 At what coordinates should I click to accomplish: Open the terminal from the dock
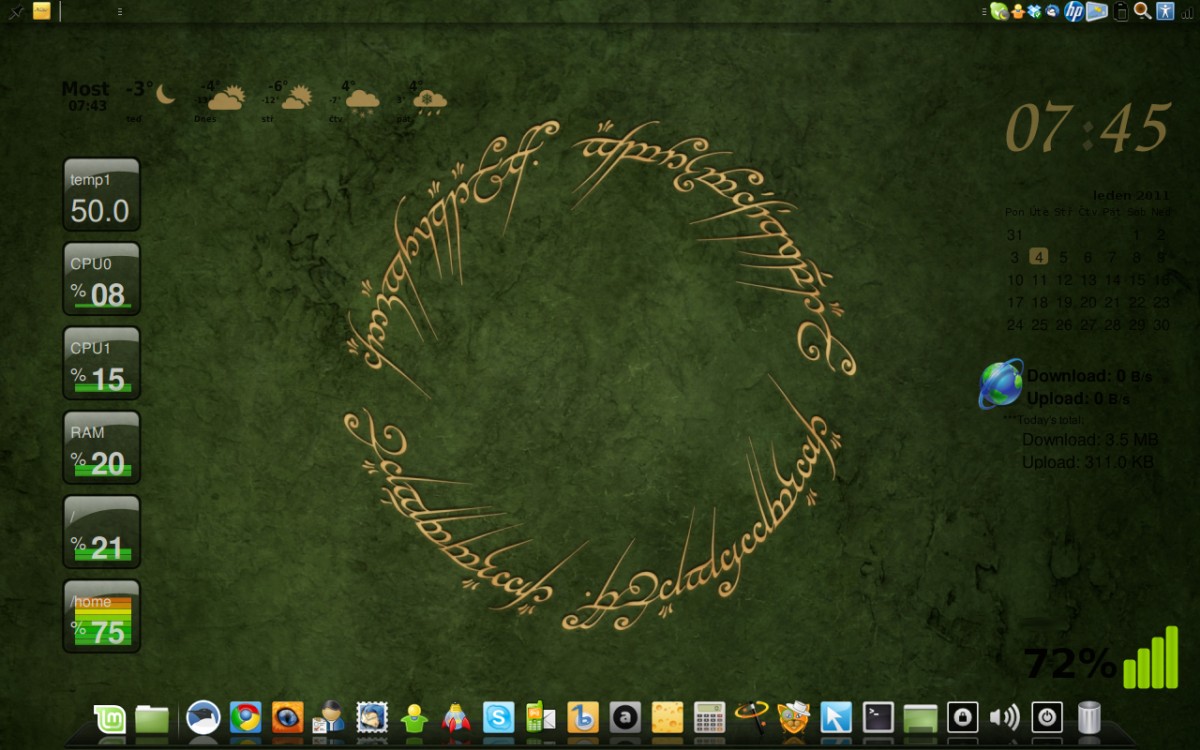coord(878,718)
